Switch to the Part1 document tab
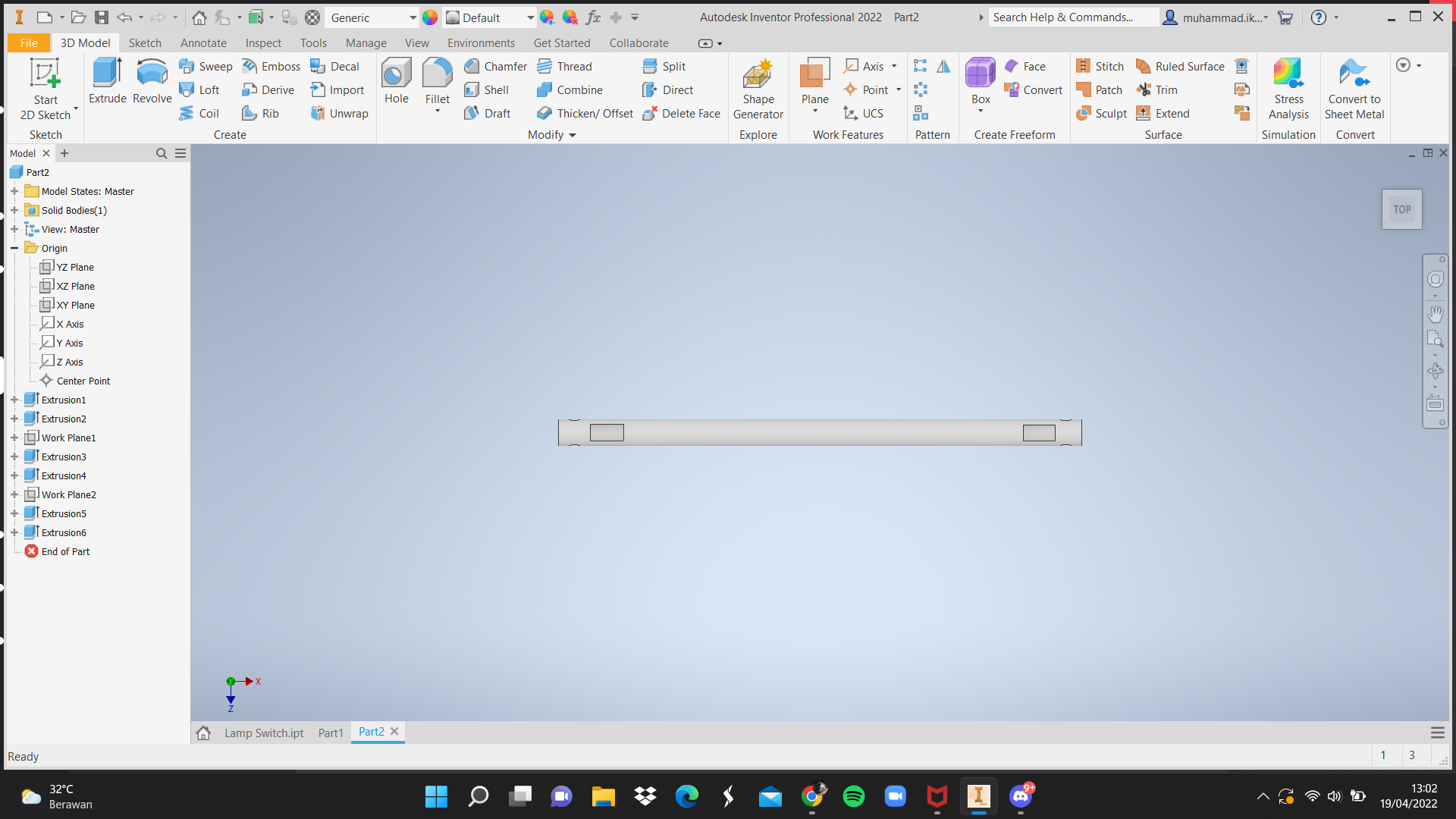Image resolution: width=1456 pixels, height=819 pixels. [331, 733]
